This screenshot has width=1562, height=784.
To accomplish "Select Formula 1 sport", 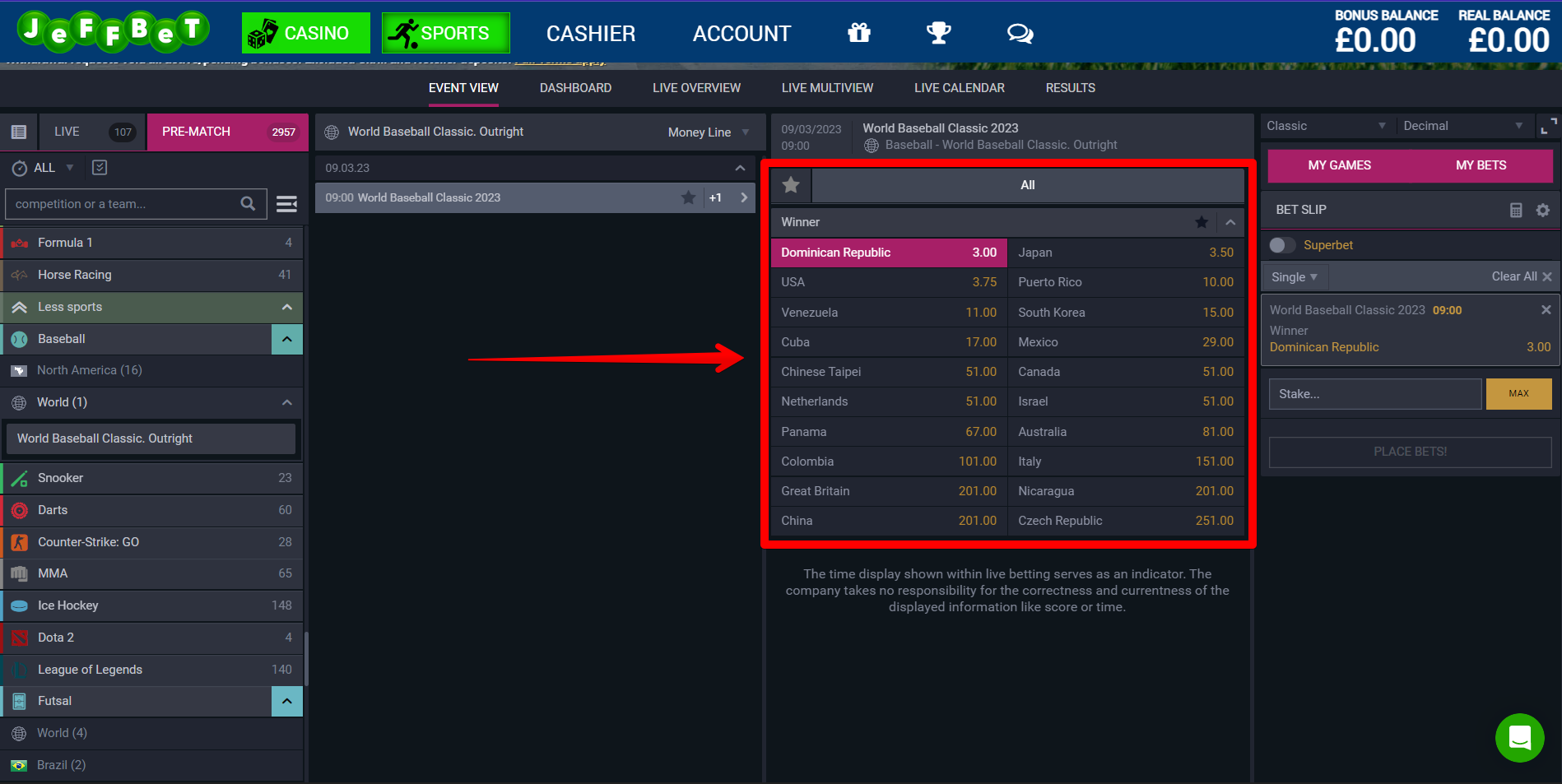I will click(152, 243).
